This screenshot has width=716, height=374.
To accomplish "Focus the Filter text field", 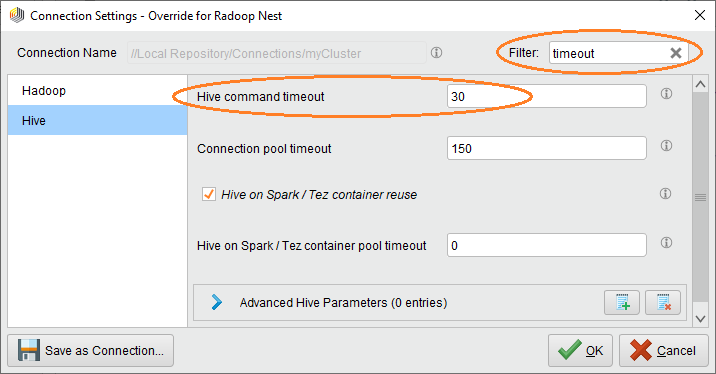I will [x=609, y=53].
